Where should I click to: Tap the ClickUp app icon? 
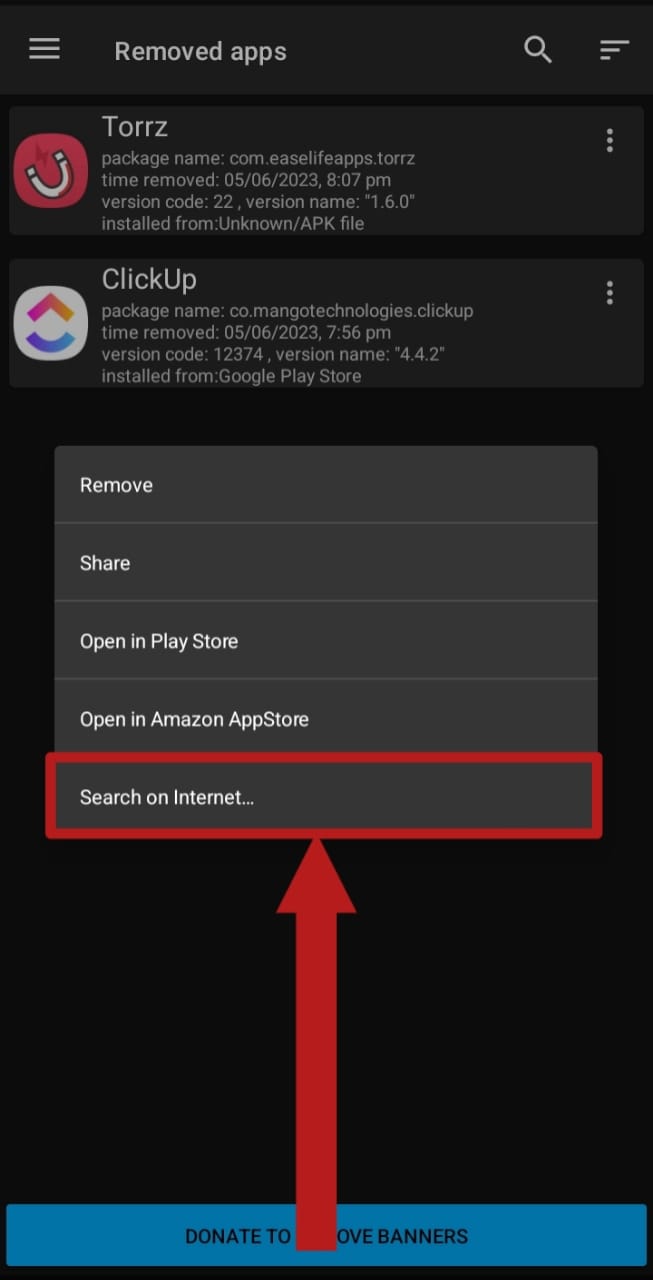[x=51, y=323]
